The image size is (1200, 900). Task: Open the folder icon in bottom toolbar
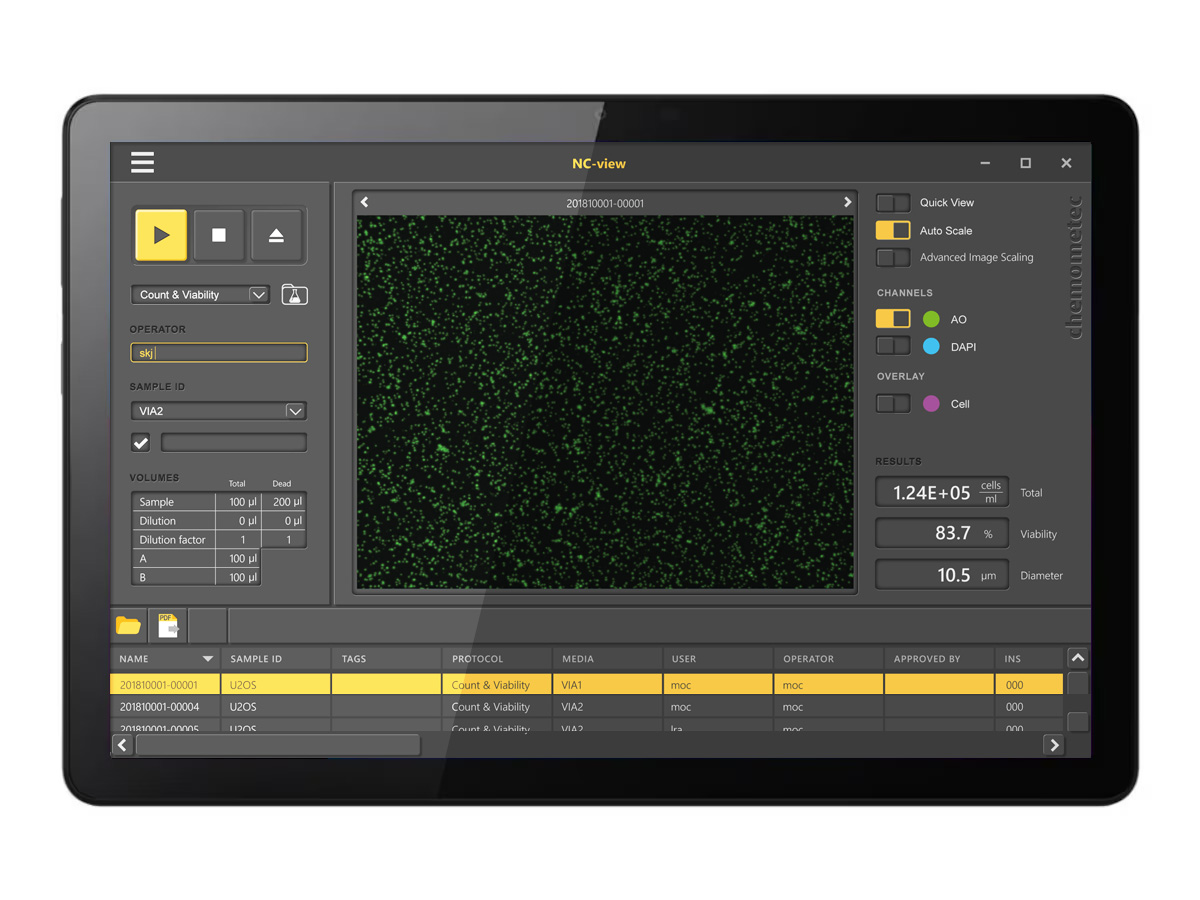tap(128, 626)
